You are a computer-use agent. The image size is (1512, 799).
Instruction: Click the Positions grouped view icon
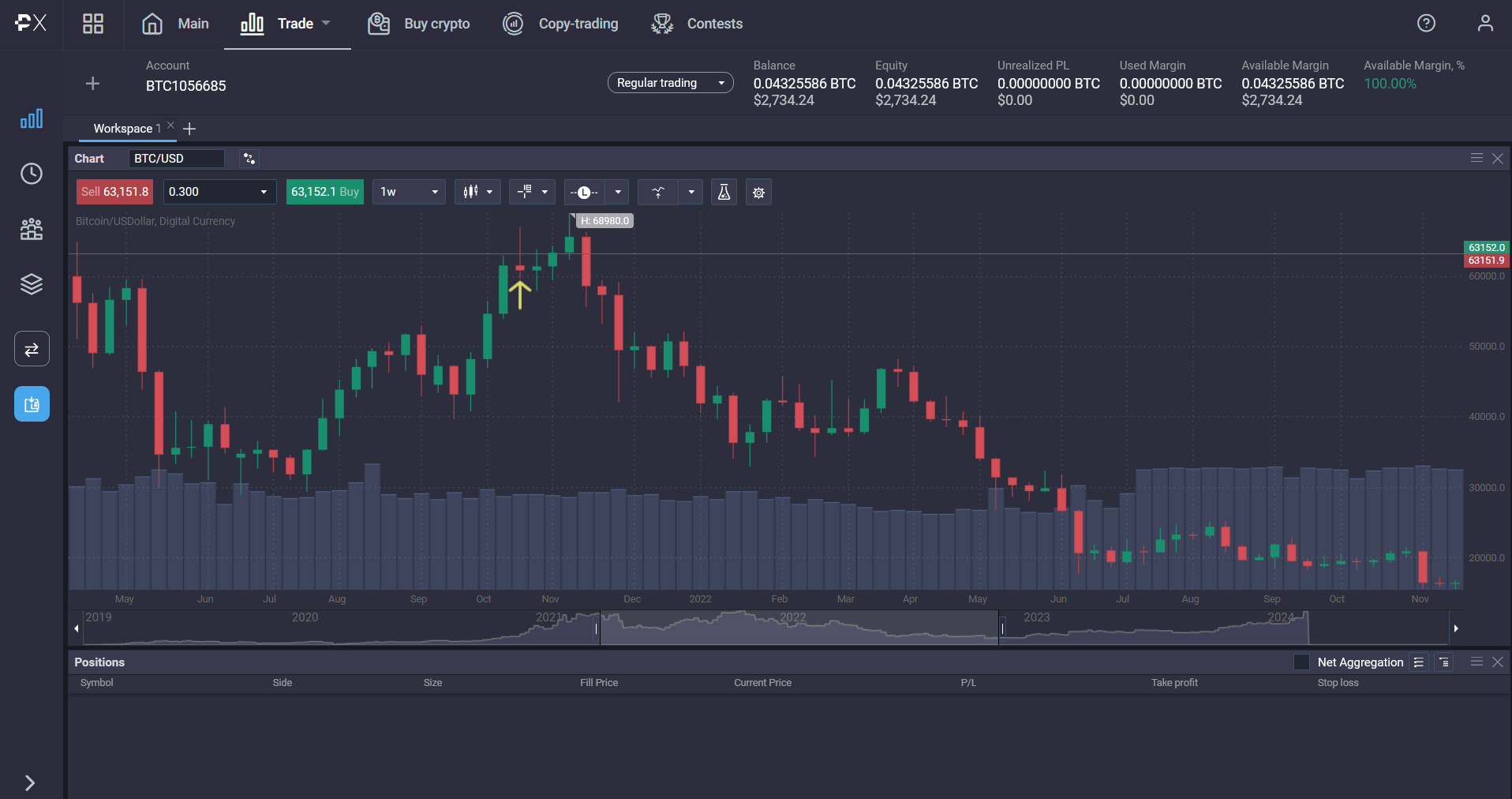pyautogui.click(x=1444, y=662)
